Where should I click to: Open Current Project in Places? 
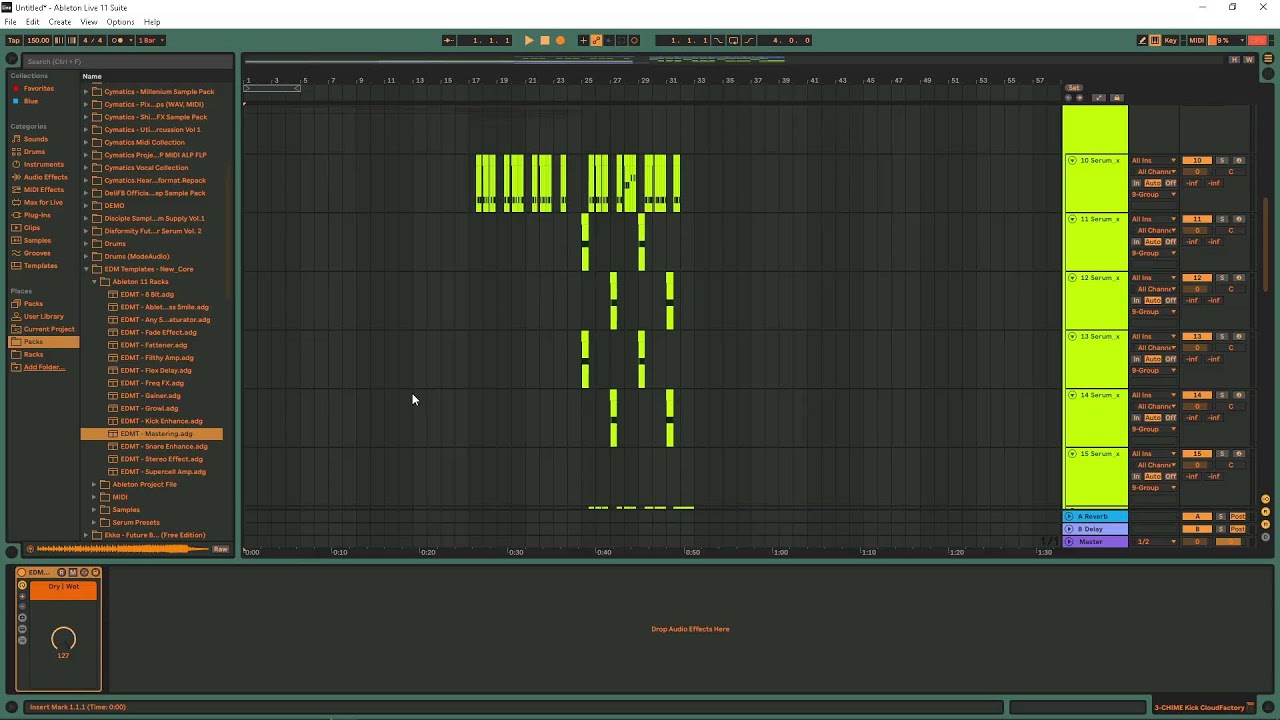click(x=48, y=329)
